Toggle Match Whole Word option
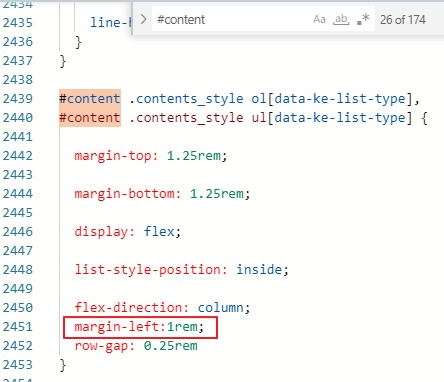444x382 pixels. pyautogui.click(x=341, y=19)
